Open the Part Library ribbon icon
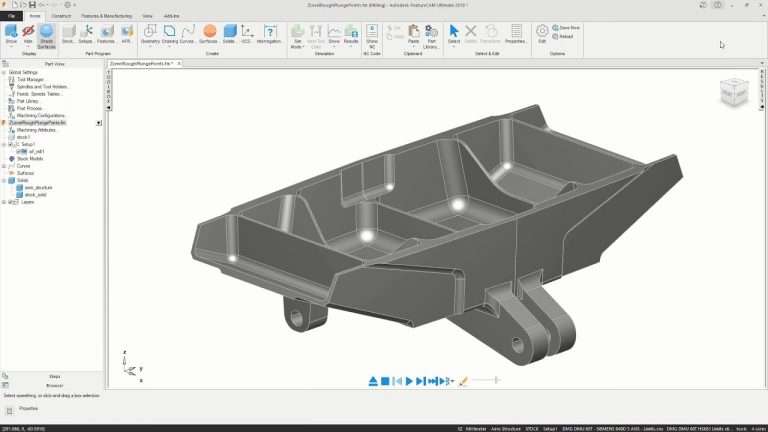 pyautogui.click(x=431, y=35)
